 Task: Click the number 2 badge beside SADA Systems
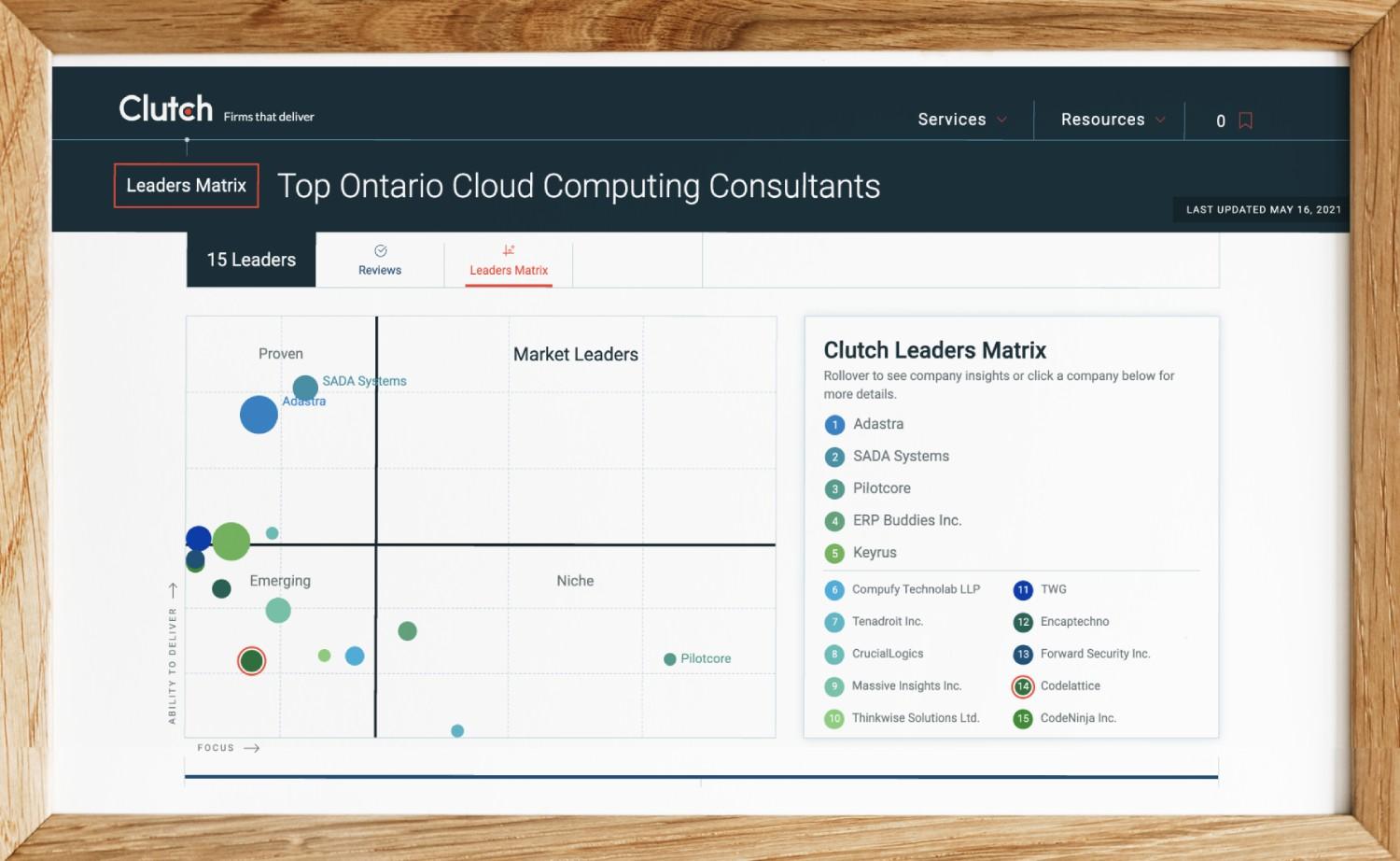pyautogui.click(x=834, y=457)
